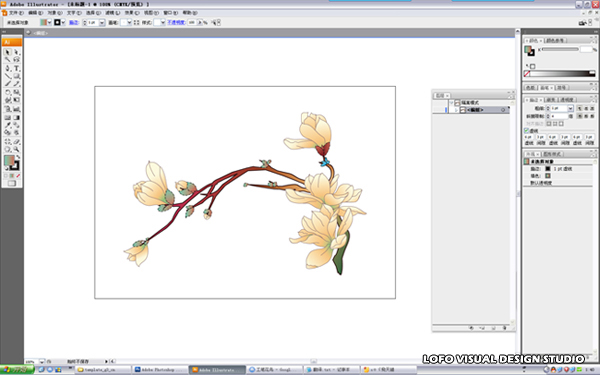This screenshot has height=375, width=600.
Task: Select the black arrow Selection tool
Action: (x=8, y=52)
